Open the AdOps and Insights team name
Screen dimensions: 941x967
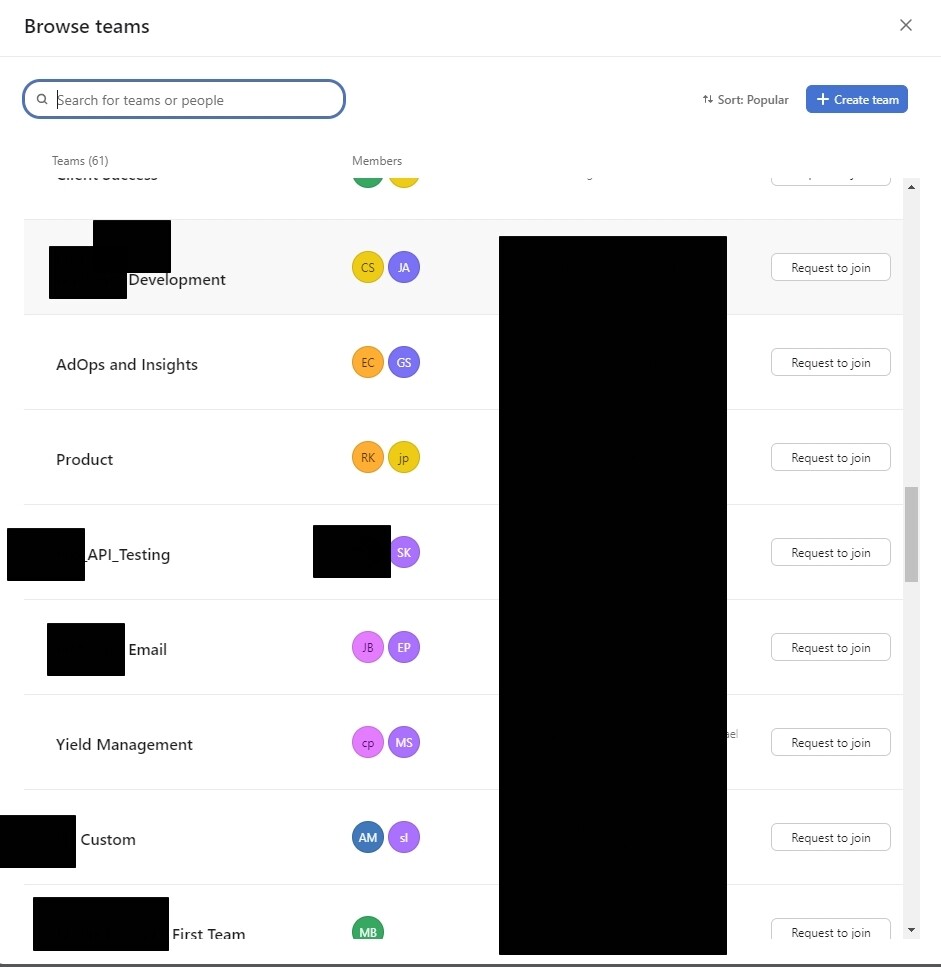click(x=126, y=364)
